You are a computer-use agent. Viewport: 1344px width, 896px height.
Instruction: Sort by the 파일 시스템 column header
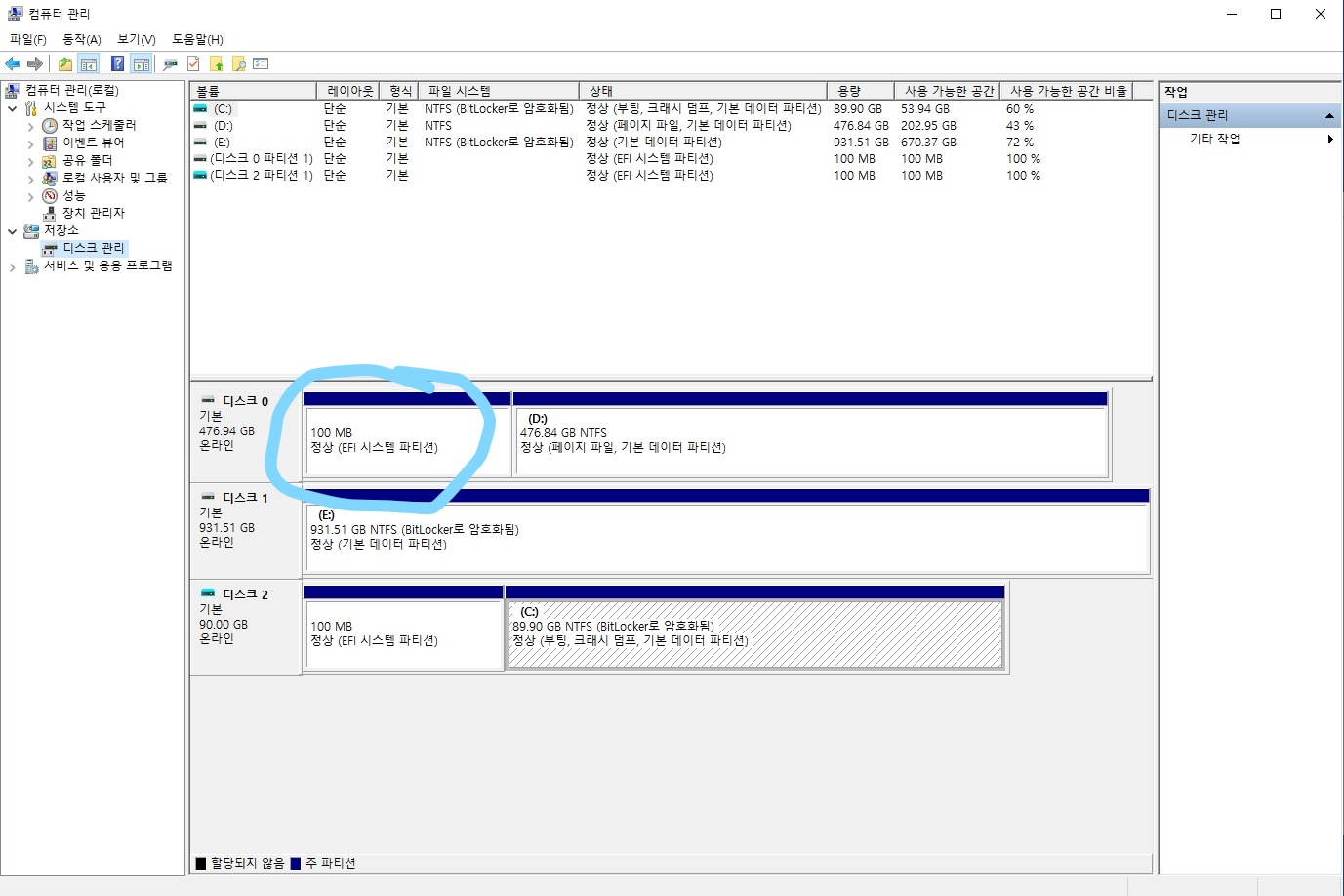(499, 91)
